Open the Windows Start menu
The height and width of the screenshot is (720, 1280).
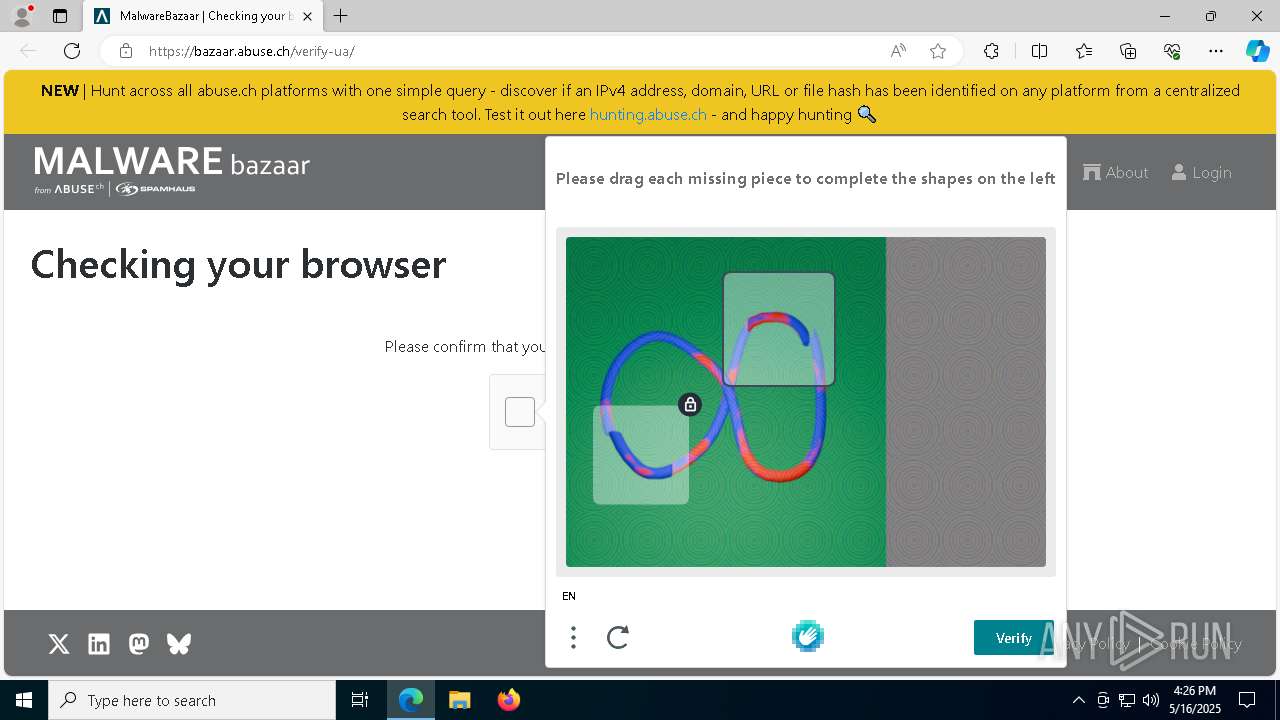click(x=24, y=700)
